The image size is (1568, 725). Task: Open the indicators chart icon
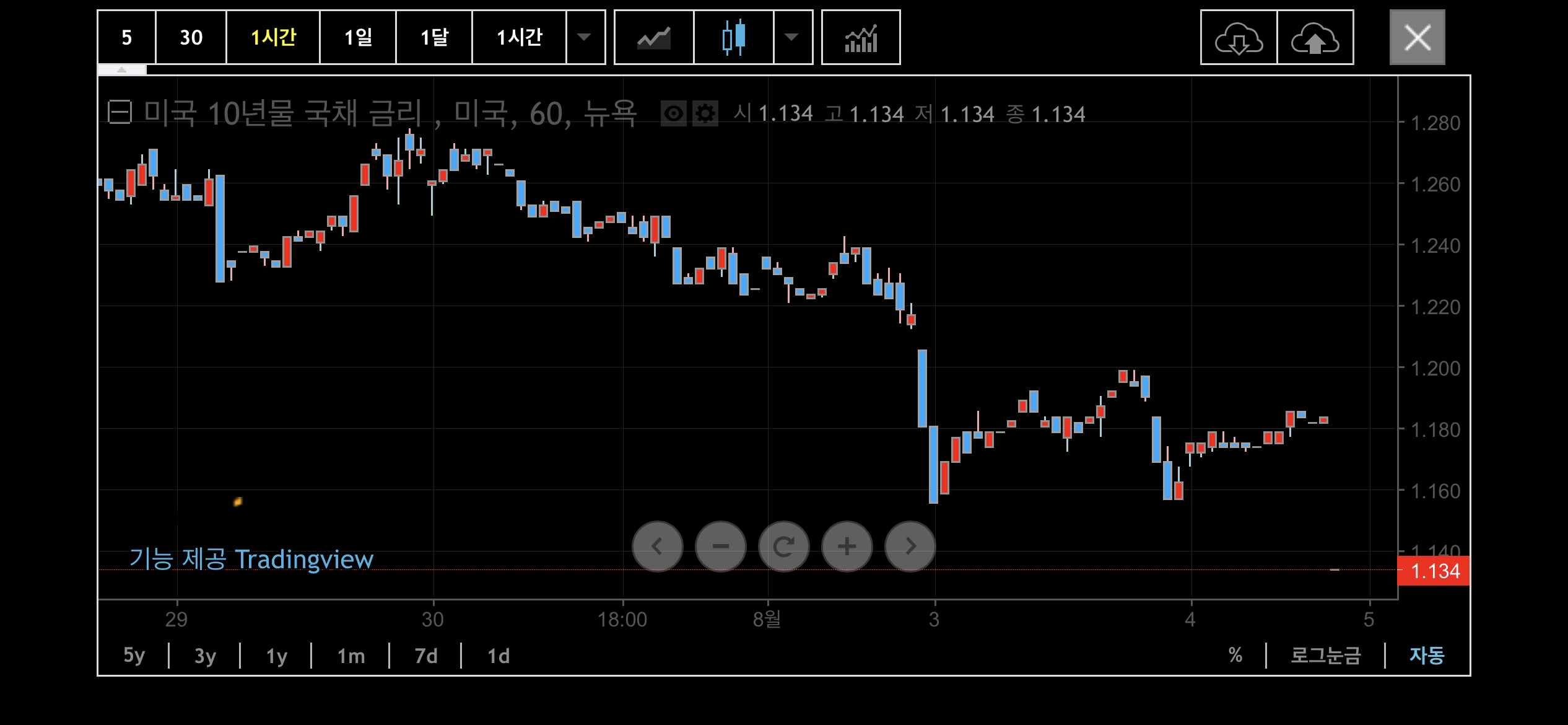click(861, 38)
